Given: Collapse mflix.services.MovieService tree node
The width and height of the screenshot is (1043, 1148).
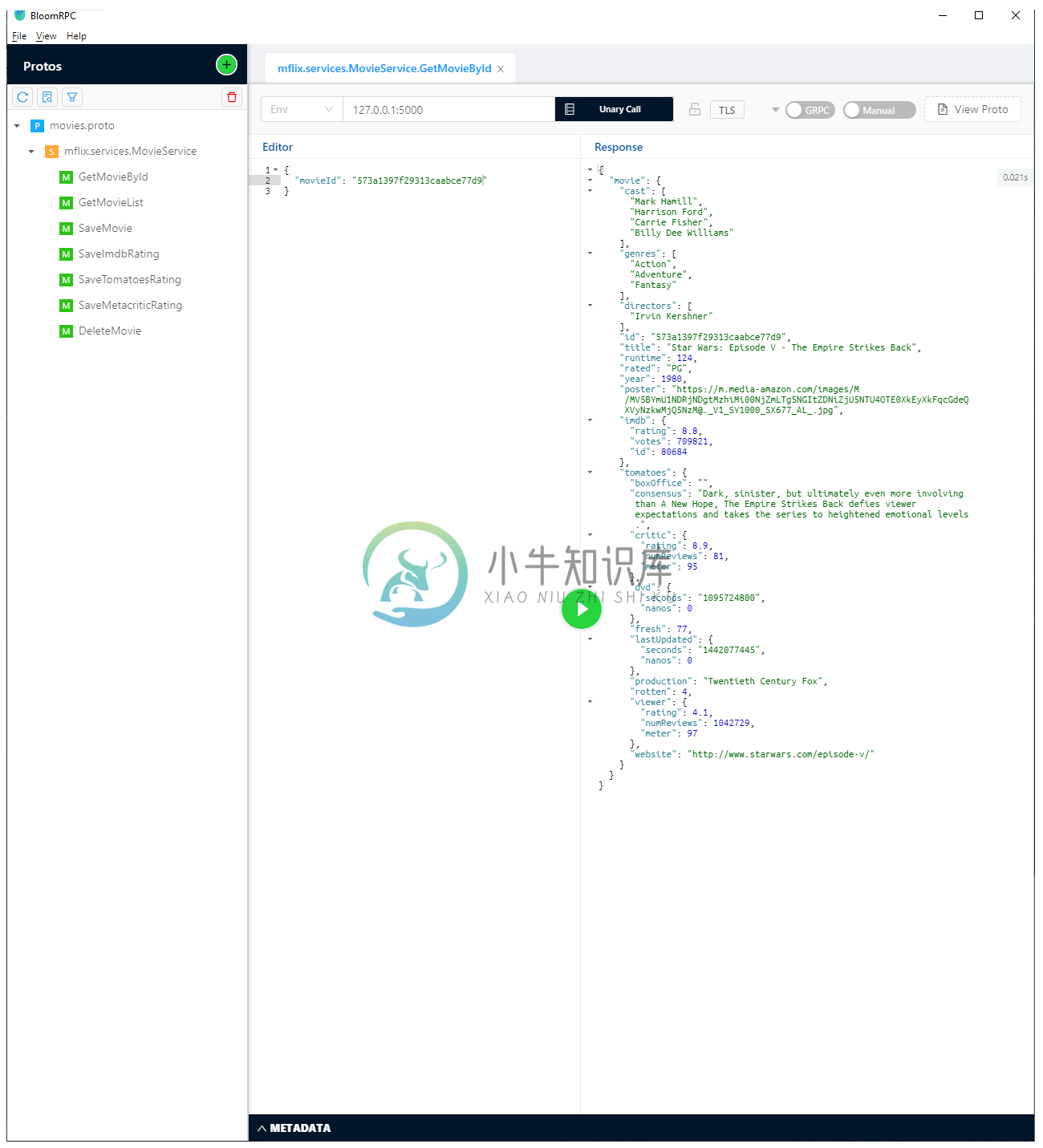Looking at the screenshot, I should [31, 152].
